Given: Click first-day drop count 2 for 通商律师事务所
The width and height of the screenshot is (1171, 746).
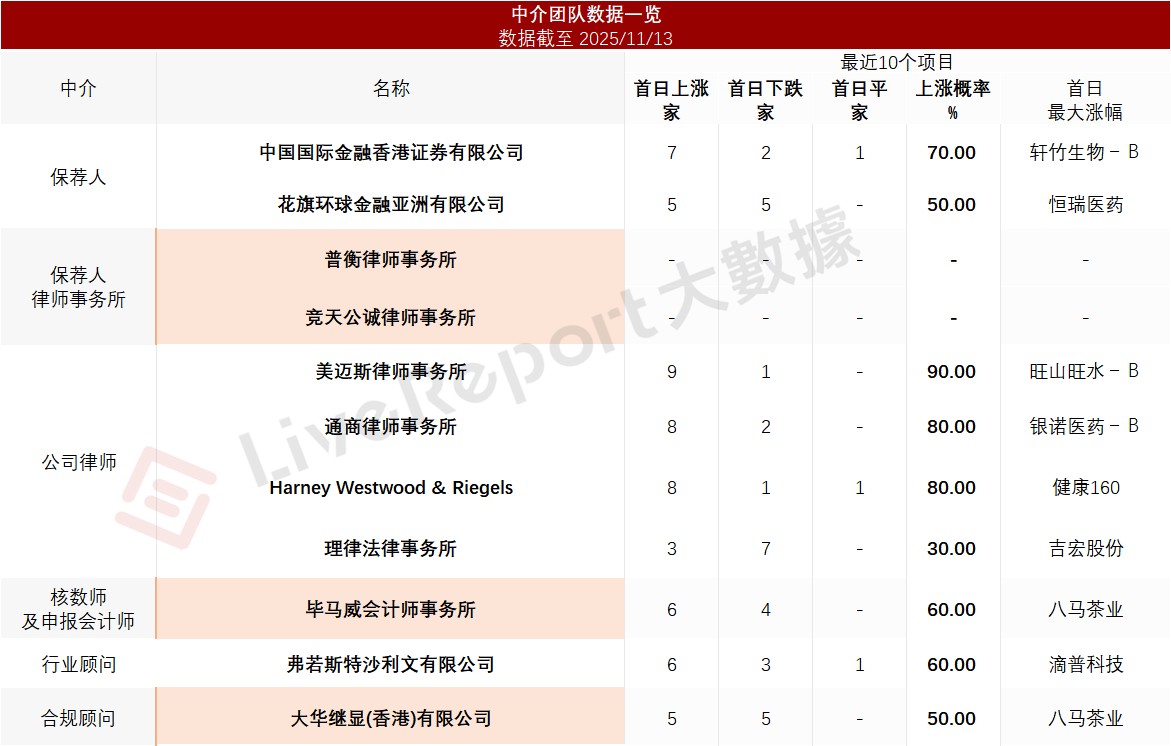Looking at the screenshot, I should coord(765,426).
